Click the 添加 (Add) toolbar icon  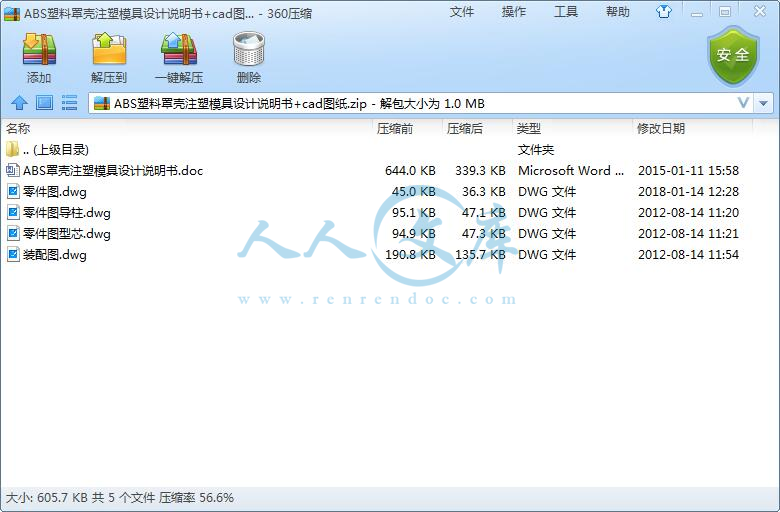(39, 50)
